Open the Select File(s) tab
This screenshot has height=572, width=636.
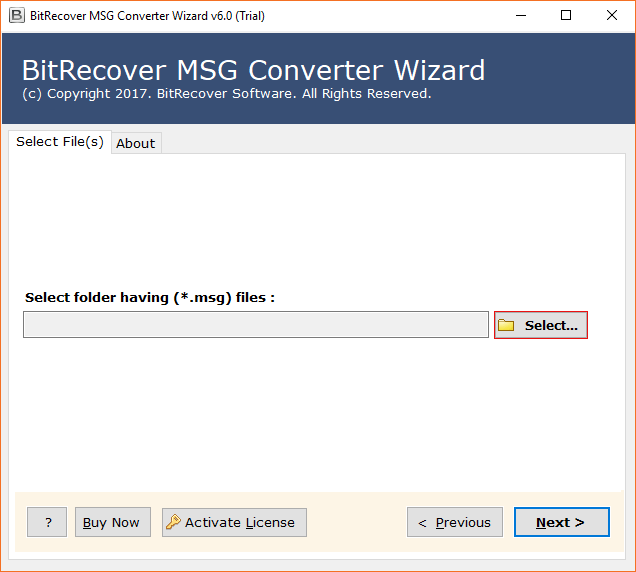pos(59,142)
